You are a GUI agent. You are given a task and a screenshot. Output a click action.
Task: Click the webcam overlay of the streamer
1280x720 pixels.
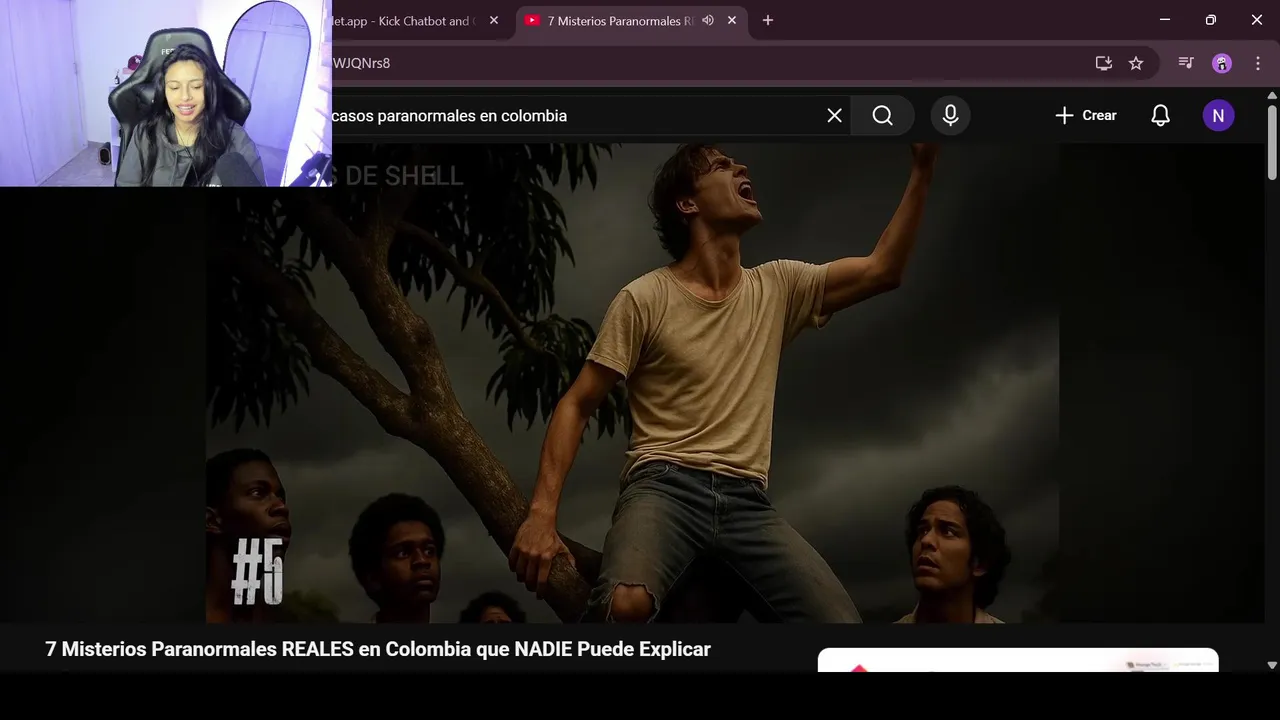pos(166,93)
